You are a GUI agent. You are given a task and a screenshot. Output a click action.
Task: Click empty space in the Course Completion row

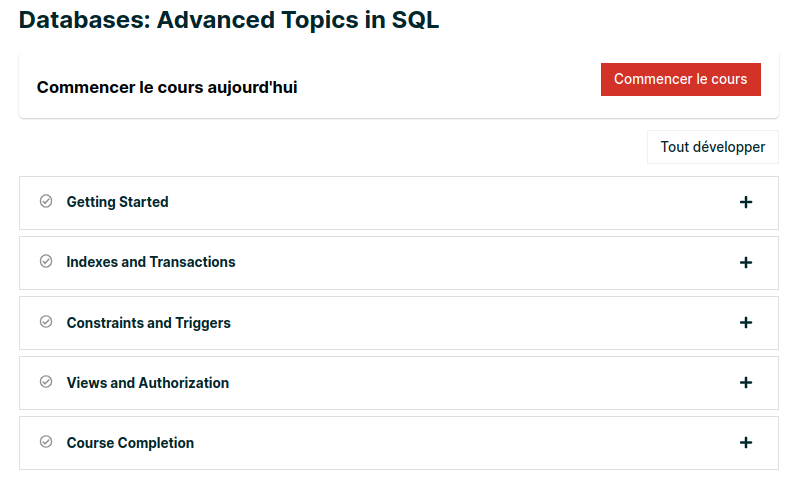point(450,443)
